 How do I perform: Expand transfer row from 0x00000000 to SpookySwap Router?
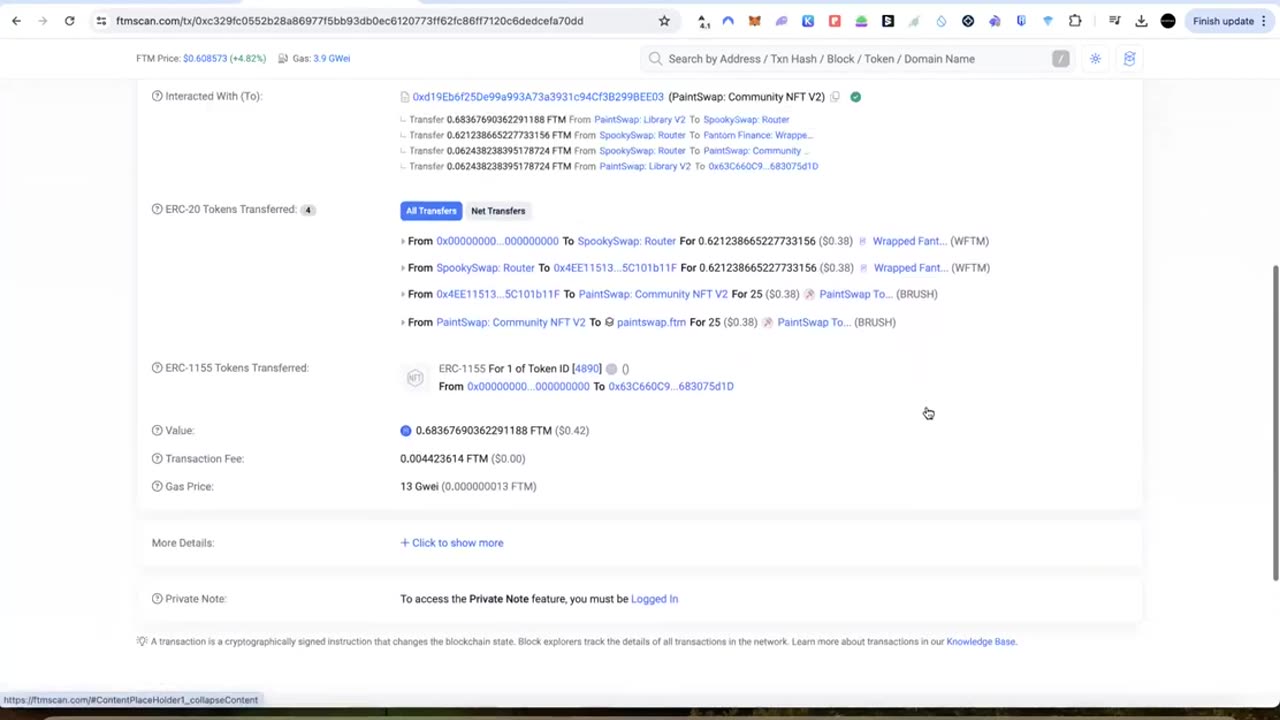point(403,241)
